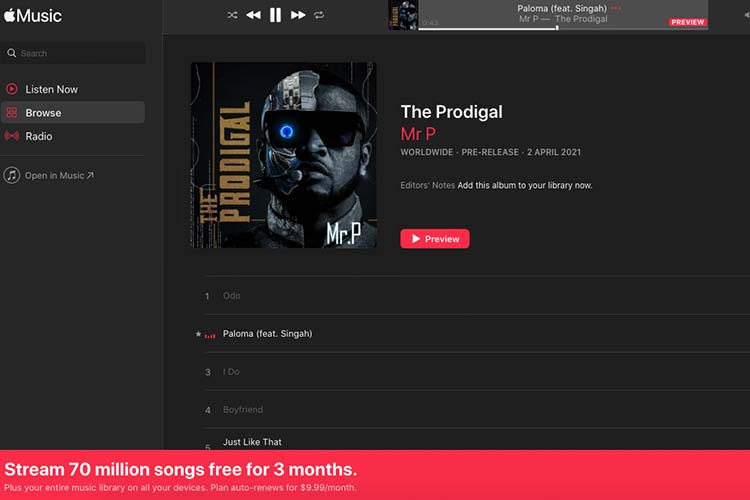Play track 1 Odo
This screenshot has height=500, width=750.
click(x=477, y=296)
